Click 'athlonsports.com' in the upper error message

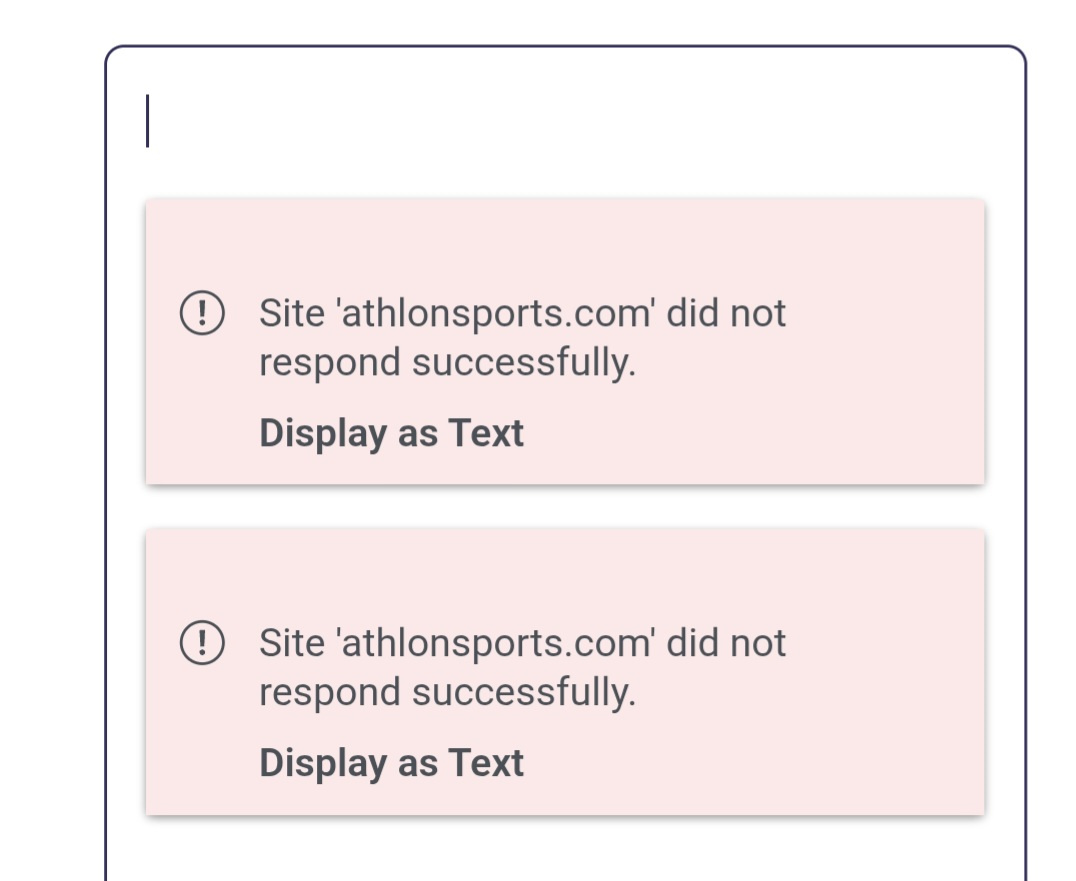[x=497, y=314]
